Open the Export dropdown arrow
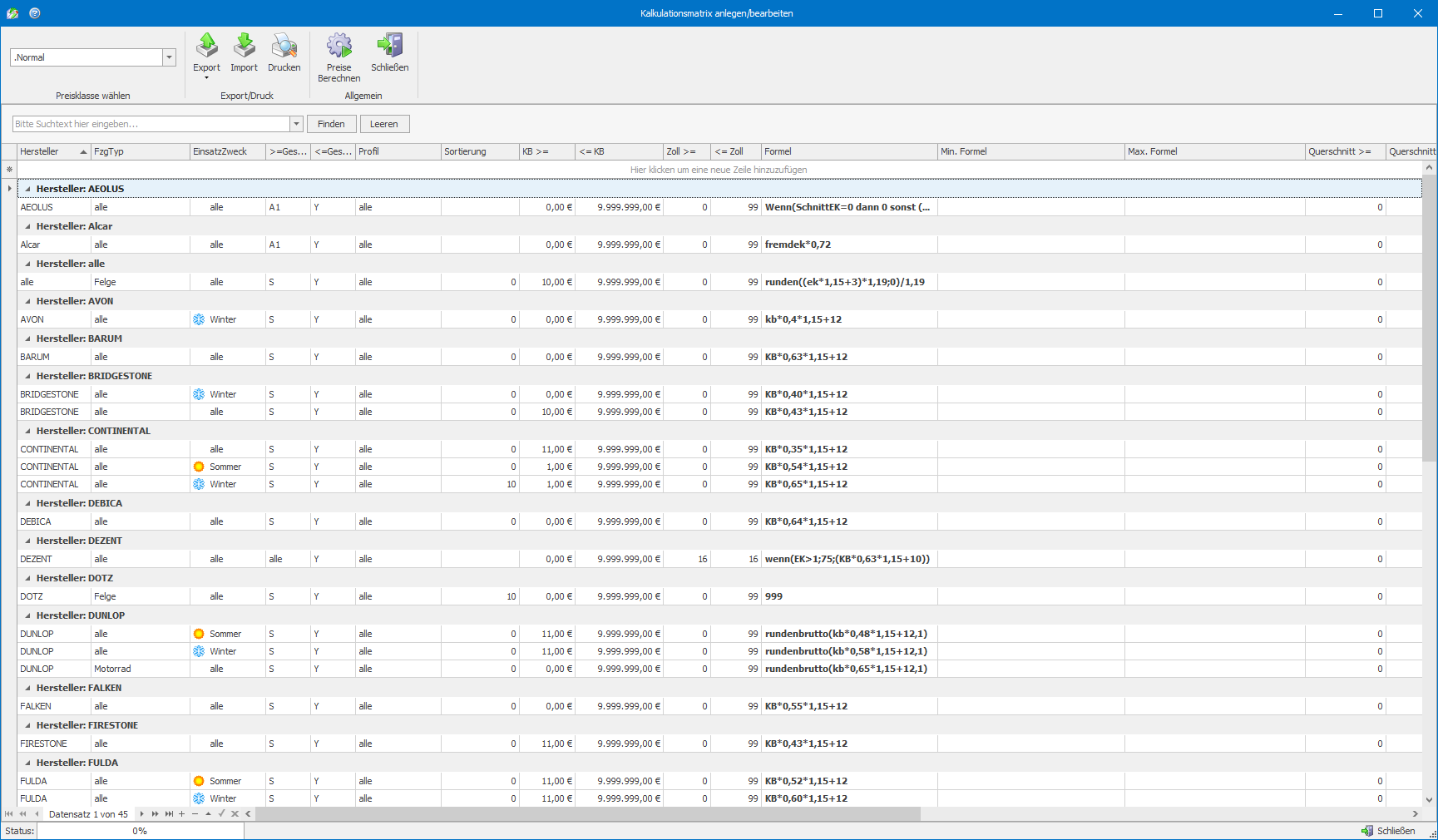 click(206, 78)
